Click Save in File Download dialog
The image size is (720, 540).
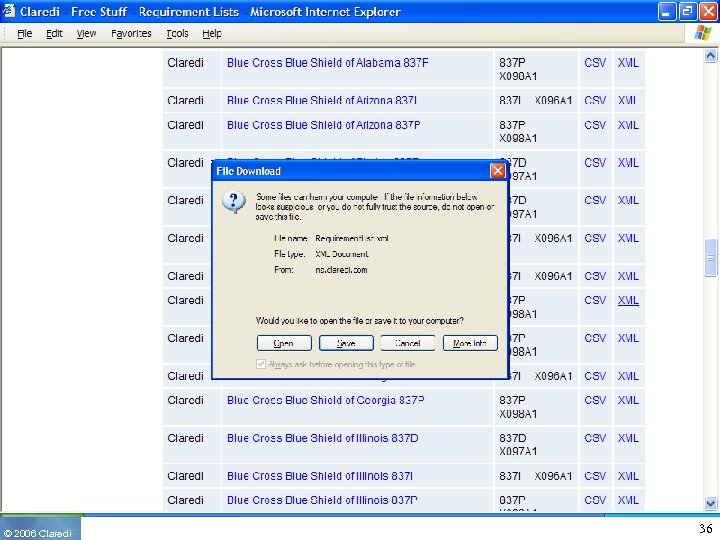[x=346, y=343]
